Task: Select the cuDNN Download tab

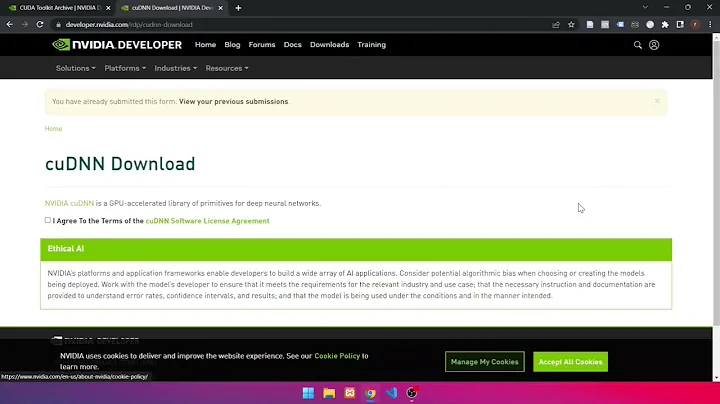Action: click(x=171, y=8)
